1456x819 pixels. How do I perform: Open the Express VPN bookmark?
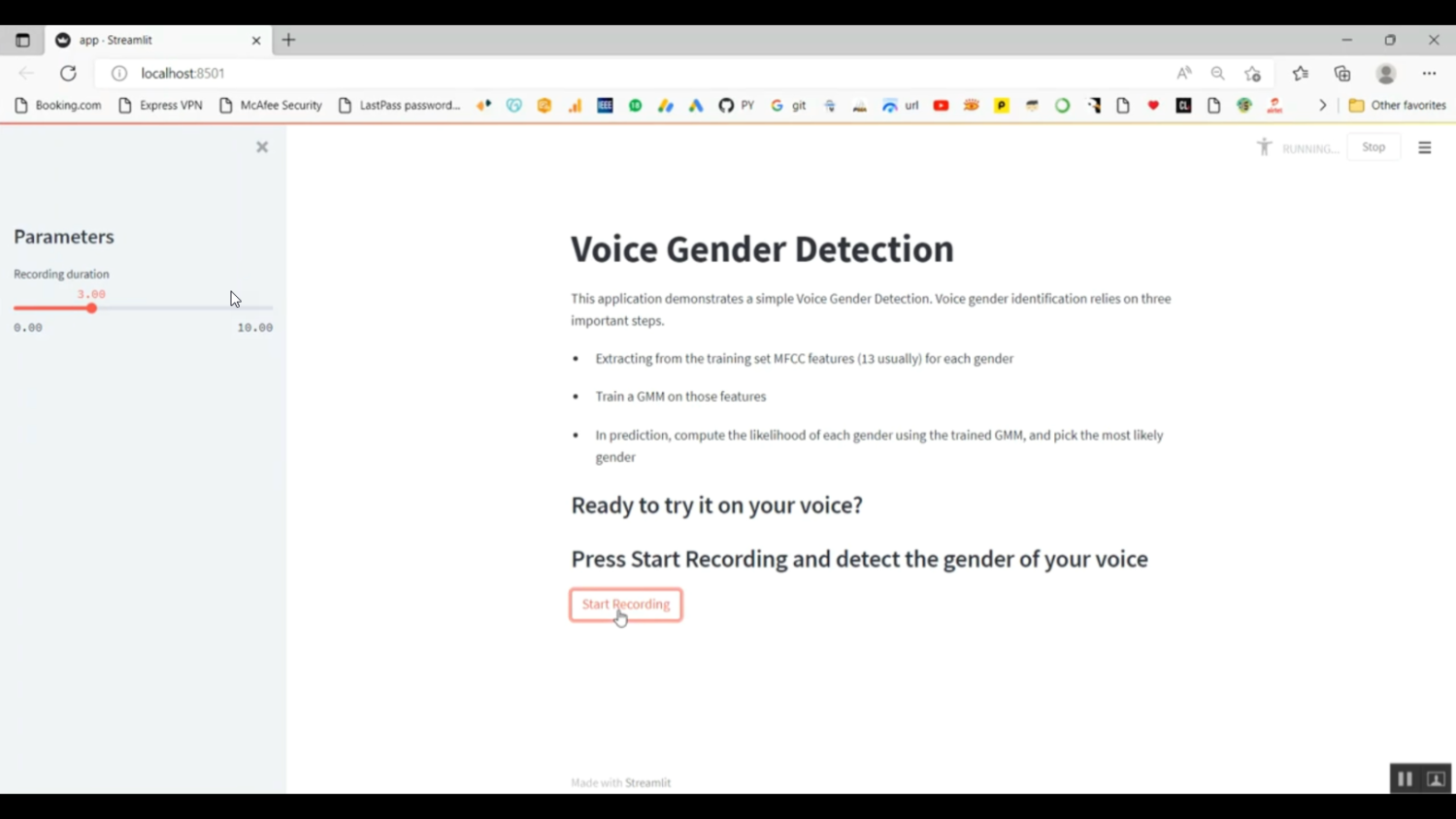160,105
